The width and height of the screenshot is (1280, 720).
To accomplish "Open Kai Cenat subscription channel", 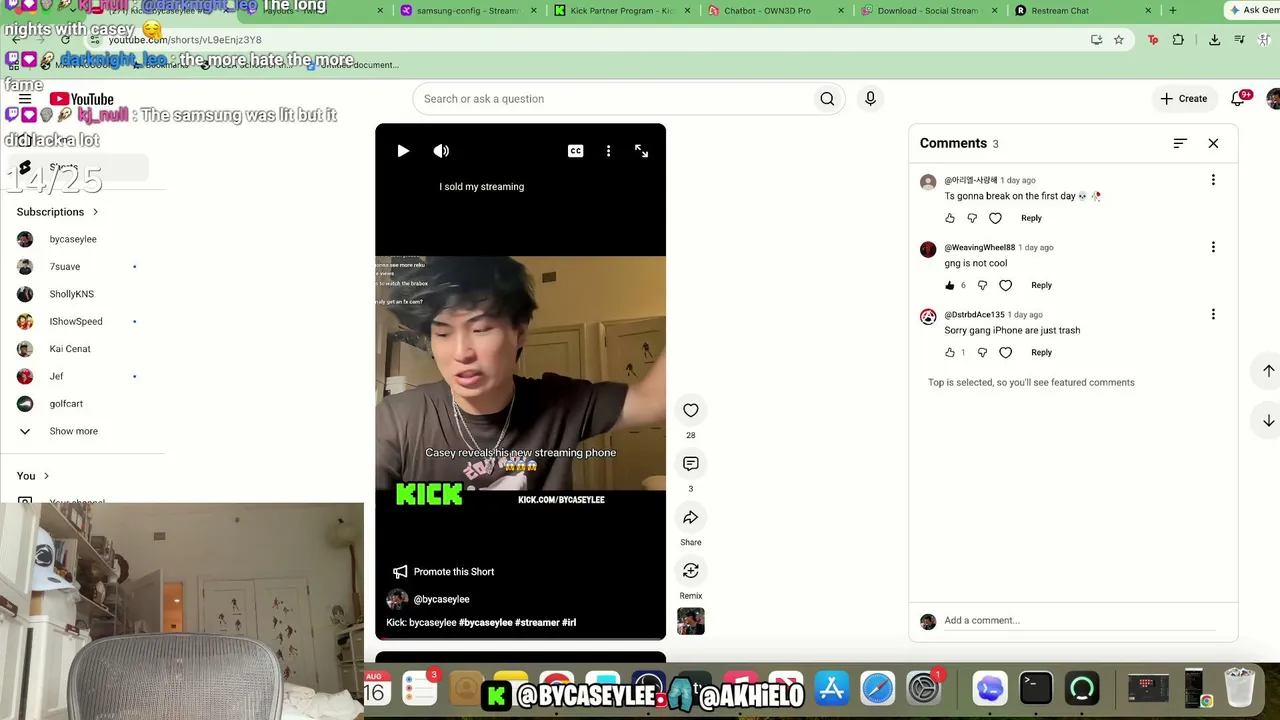I will pyautogui.click(x=70, y=349).
